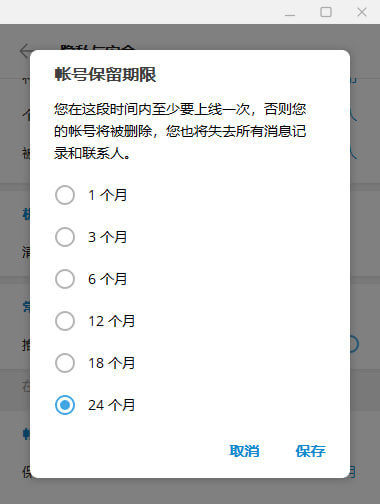Click the account deletion warning paragraph
Viewport: 380px width, 504px height.
(x=180, y=131)
